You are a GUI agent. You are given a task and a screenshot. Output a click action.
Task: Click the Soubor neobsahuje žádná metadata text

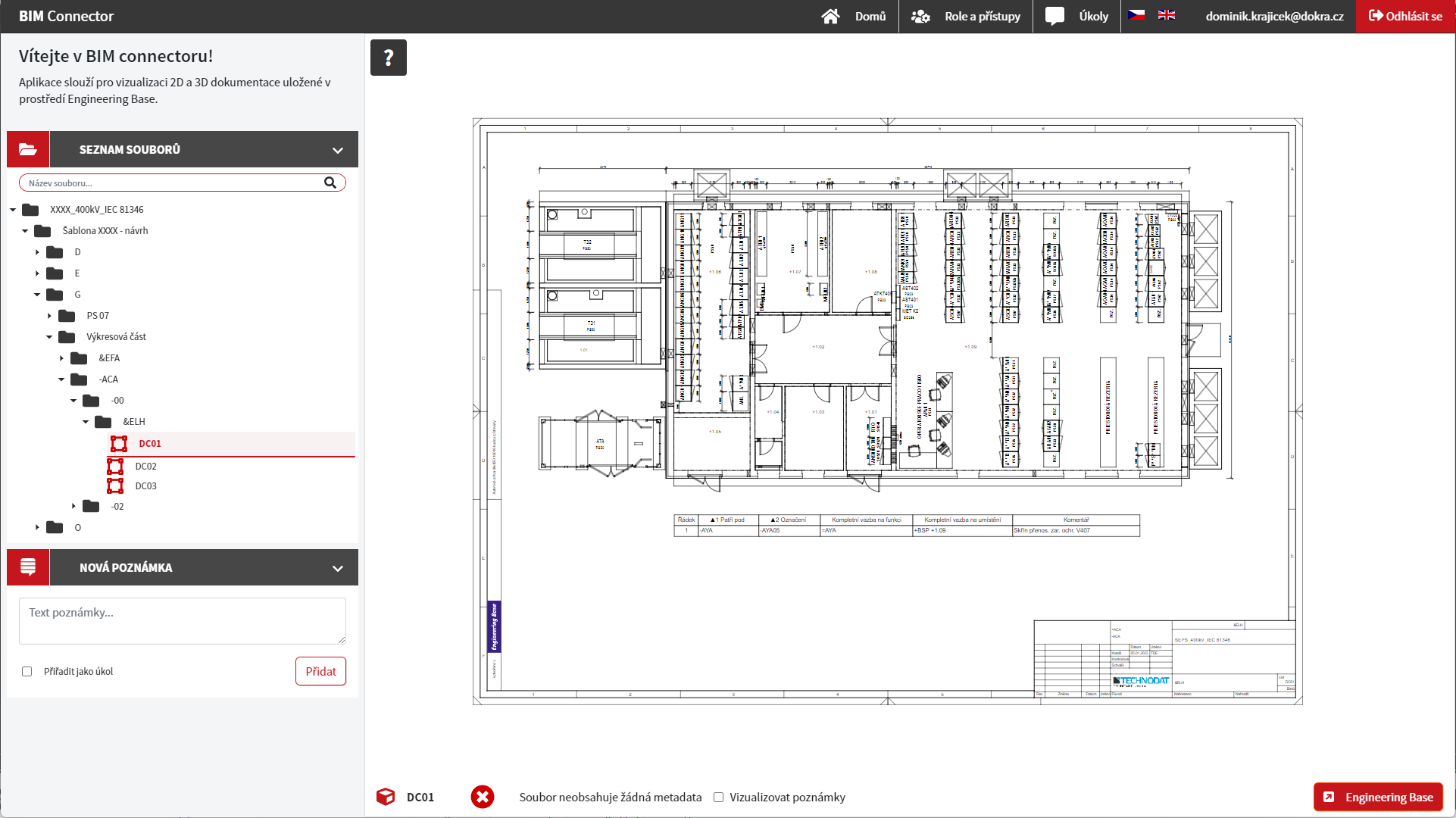coord(611,797)
